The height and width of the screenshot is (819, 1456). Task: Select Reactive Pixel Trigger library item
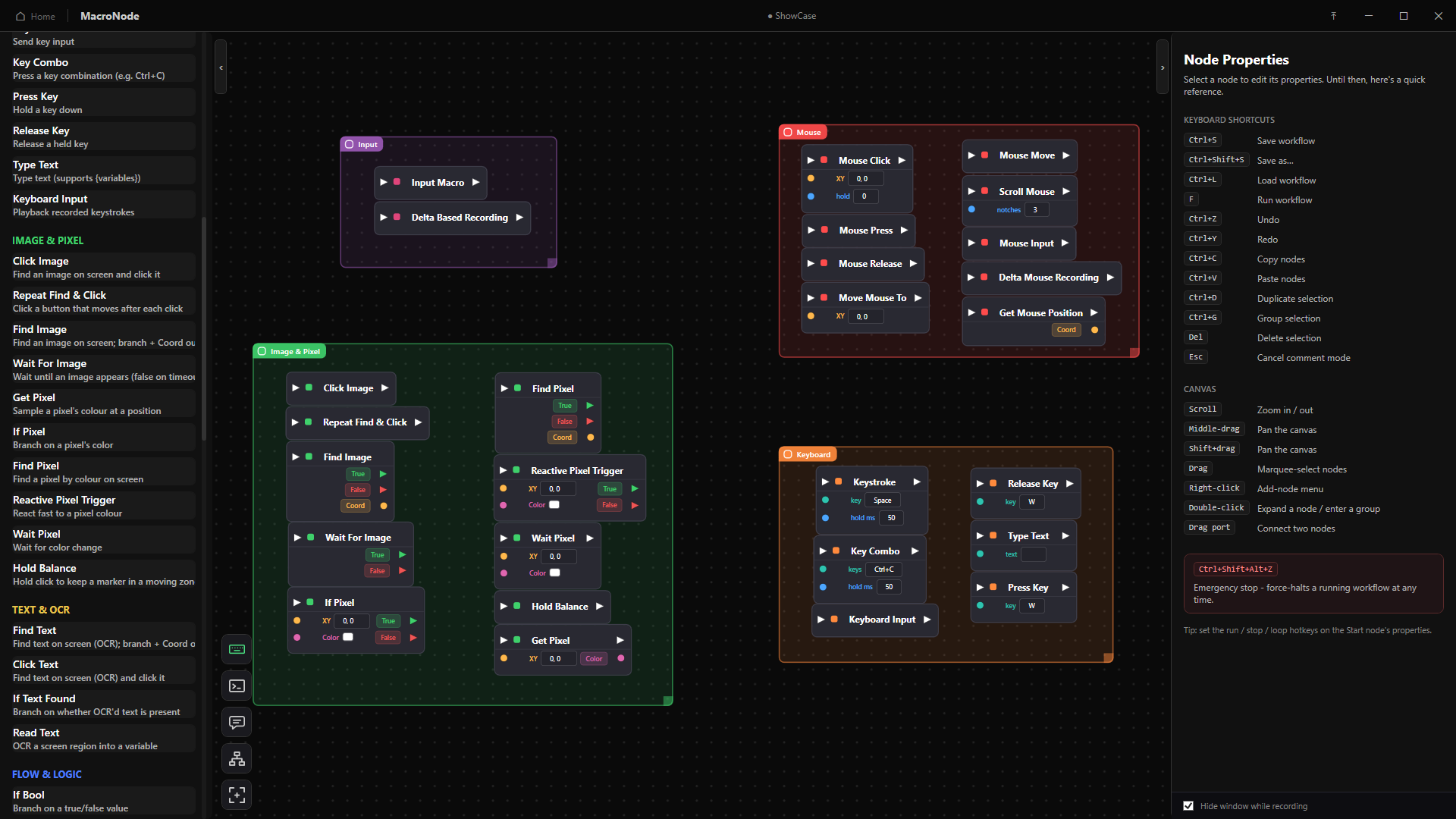click(x=102, y=506)
